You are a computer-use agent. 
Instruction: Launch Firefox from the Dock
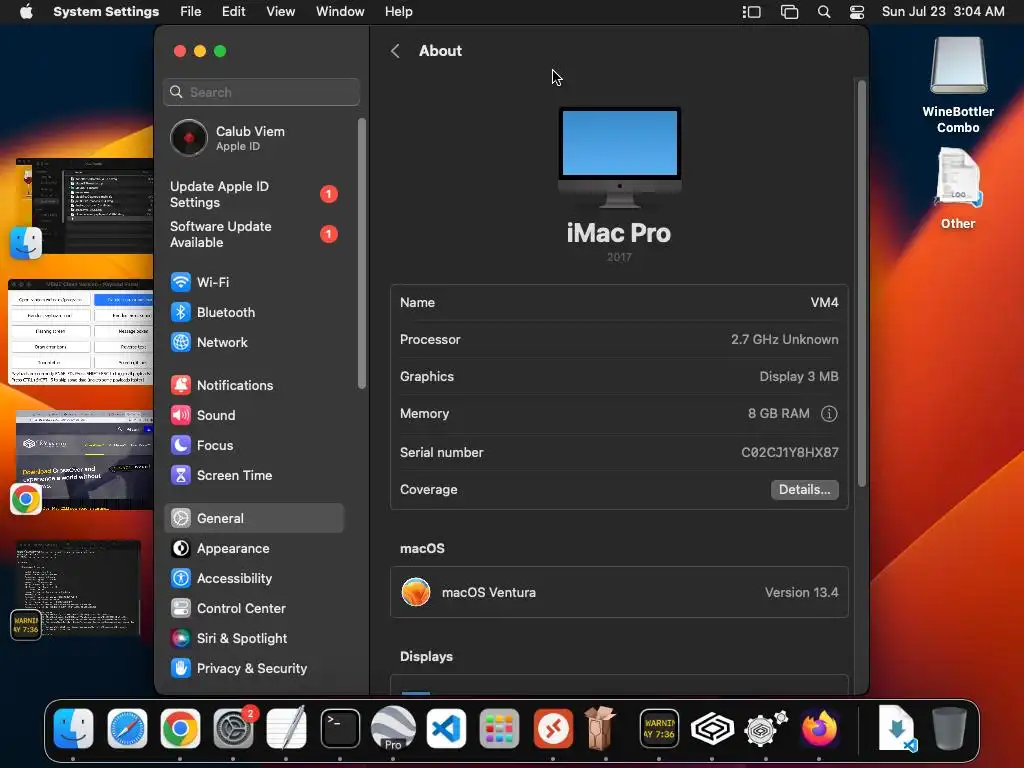pyautogui.click(x=819, y=728)
